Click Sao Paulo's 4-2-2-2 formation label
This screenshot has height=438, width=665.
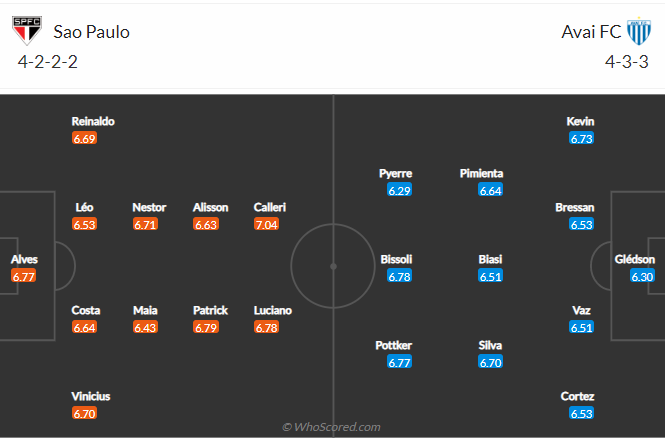(48, 62)
